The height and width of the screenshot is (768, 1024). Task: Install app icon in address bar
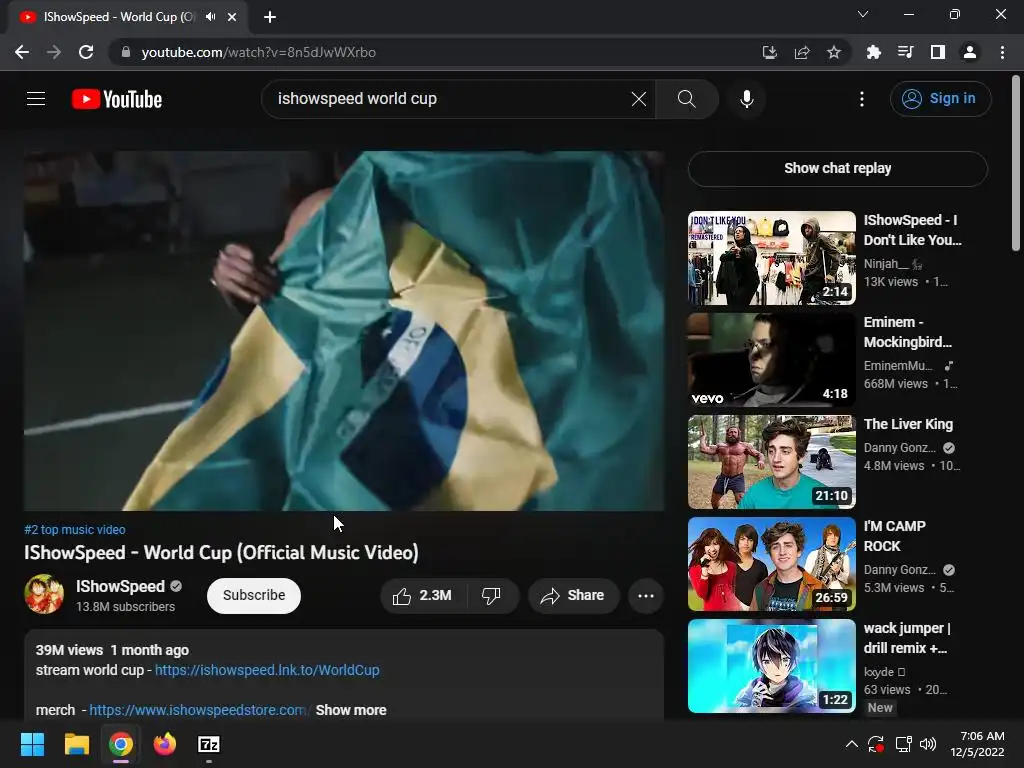770,52
